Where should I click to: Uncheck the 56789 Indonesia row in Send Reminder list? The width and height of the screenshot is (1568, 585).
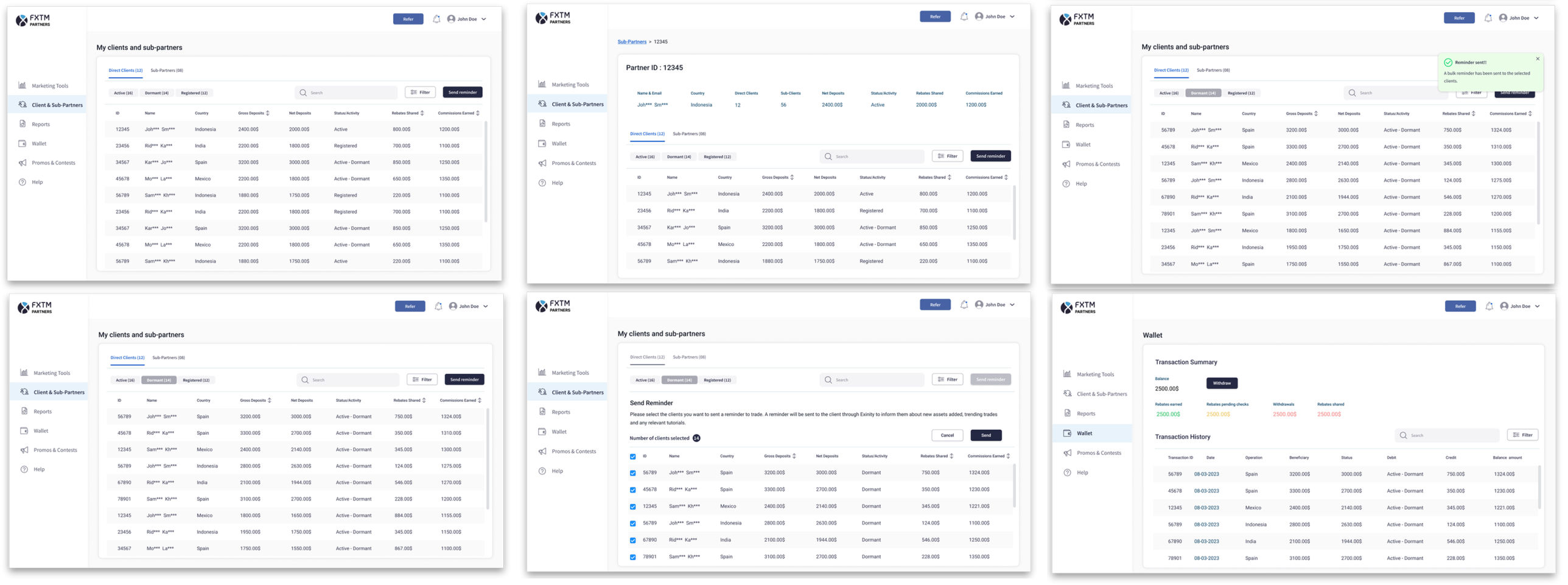tap(633, 523)
